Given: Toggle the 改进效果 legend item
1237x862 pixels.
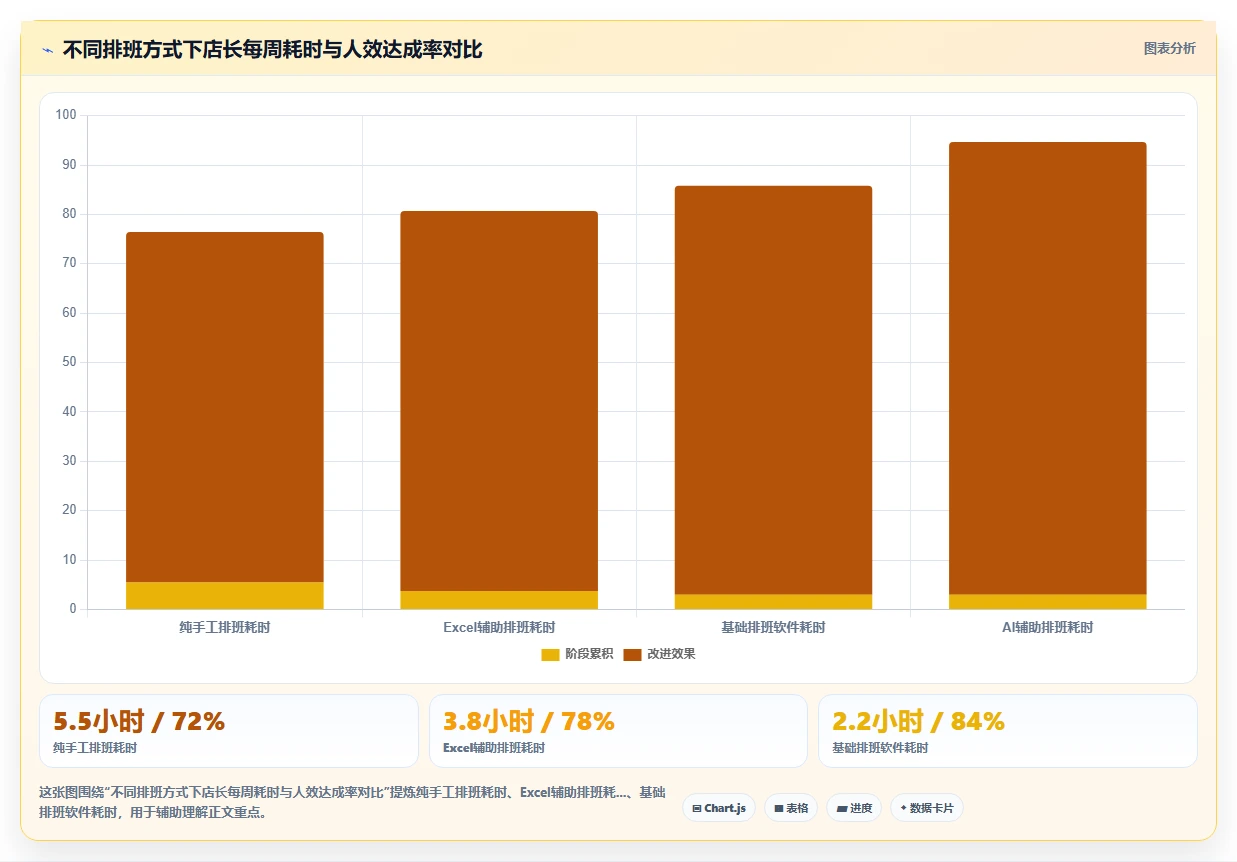Looking at the screenshot, I should [660, 654].
